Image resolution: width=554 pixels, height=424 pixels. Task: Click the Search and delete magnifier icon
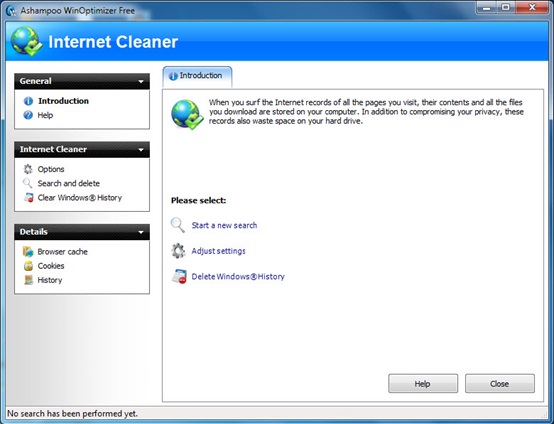28,183
